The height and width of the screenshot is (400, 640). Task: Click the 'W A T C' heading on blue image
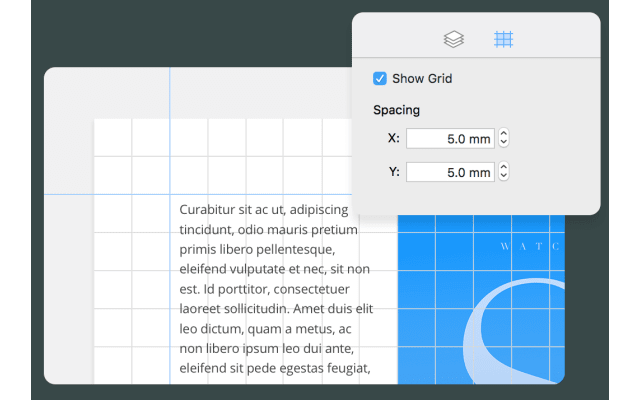coord(529,247)
